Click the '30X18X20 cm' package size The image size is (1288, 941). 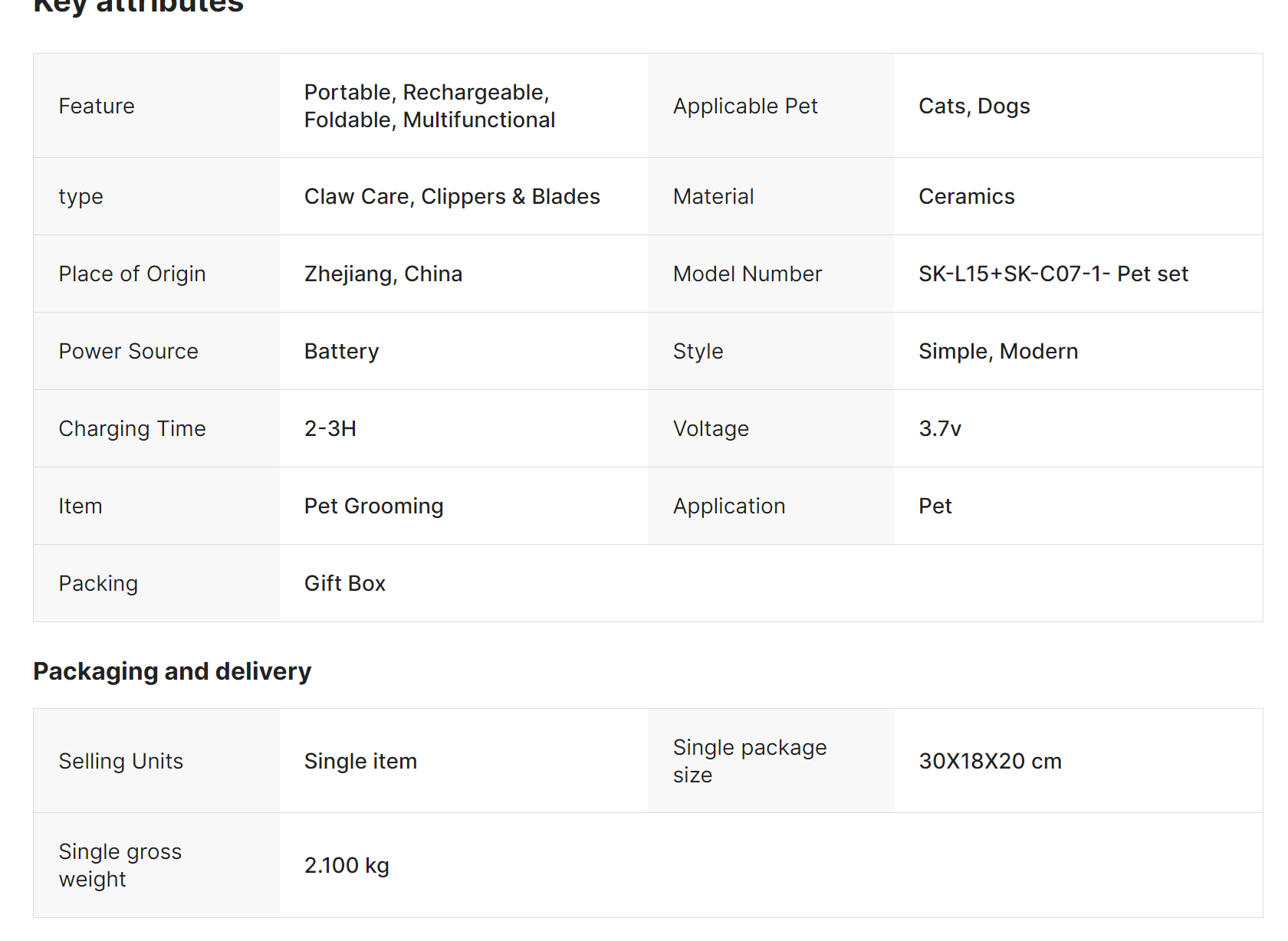(x=990, y=761)
